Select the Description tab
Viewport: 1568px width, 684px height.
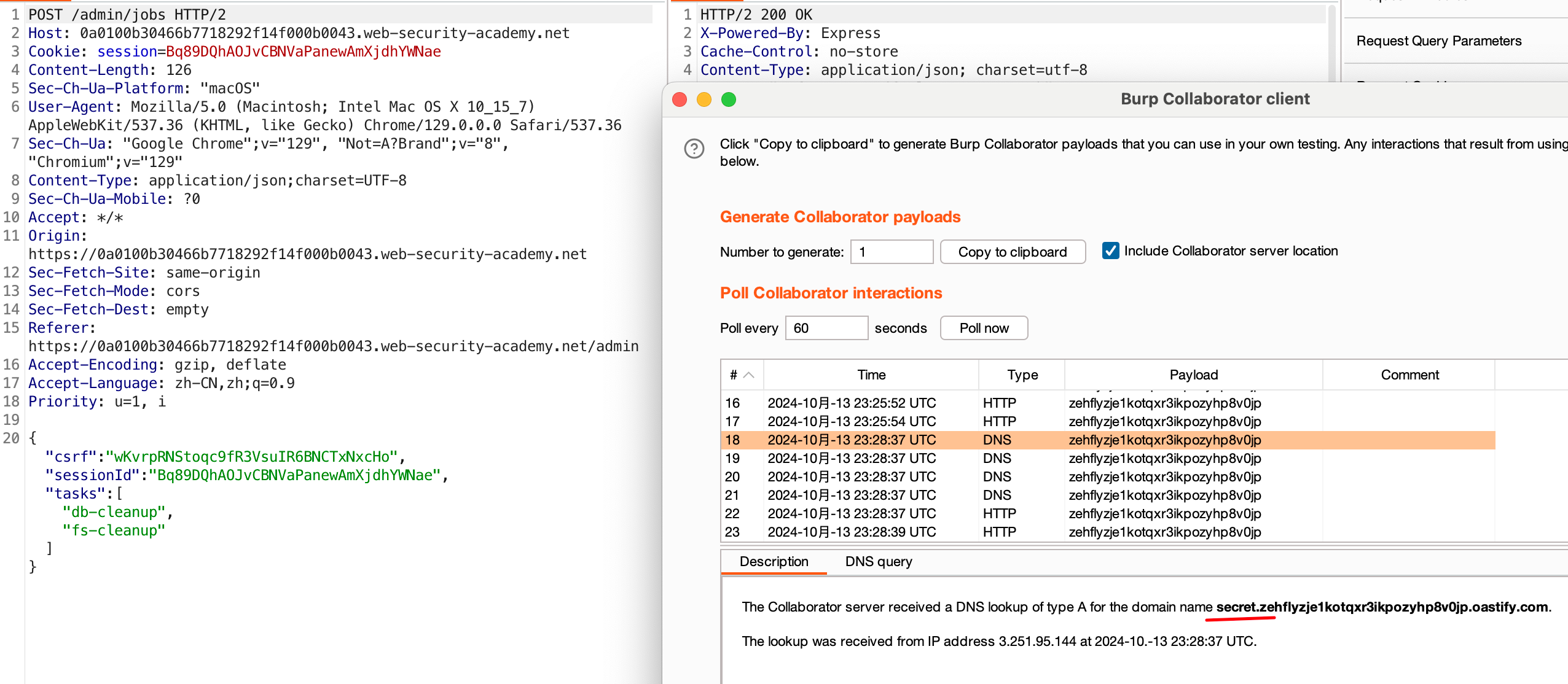pos(774,561)
